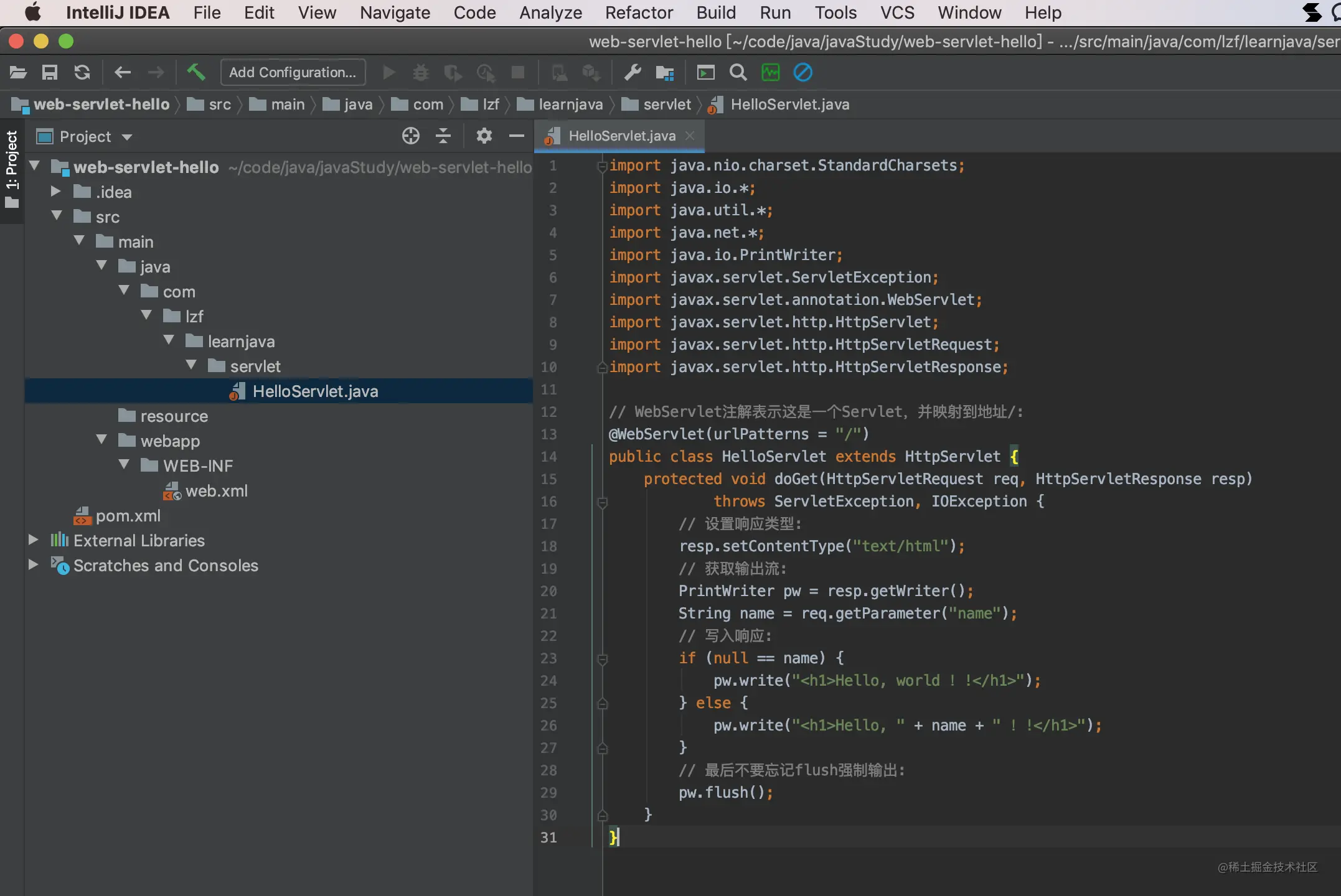This screenshot has width=1341, height=896.
Task: Click the HelloServlet.java breadcrumb
Action: 779,105
